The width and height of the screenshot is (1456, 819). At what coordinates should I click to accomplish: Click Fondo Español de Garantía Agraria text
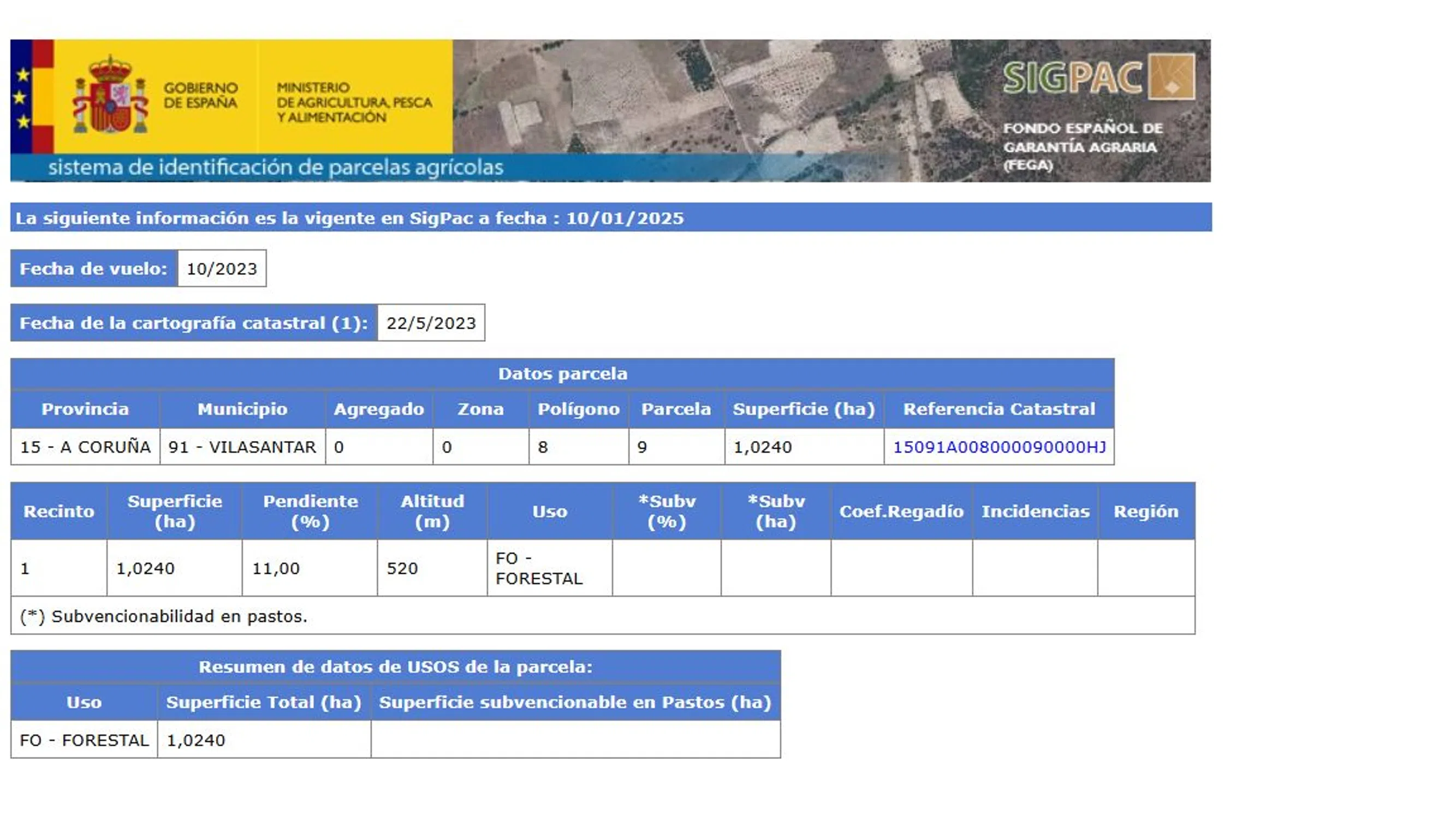coord(1083,146)
